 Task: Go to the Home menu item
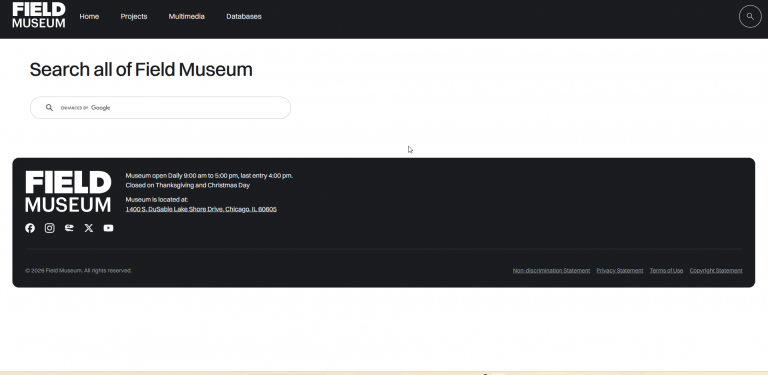point(89,16)
